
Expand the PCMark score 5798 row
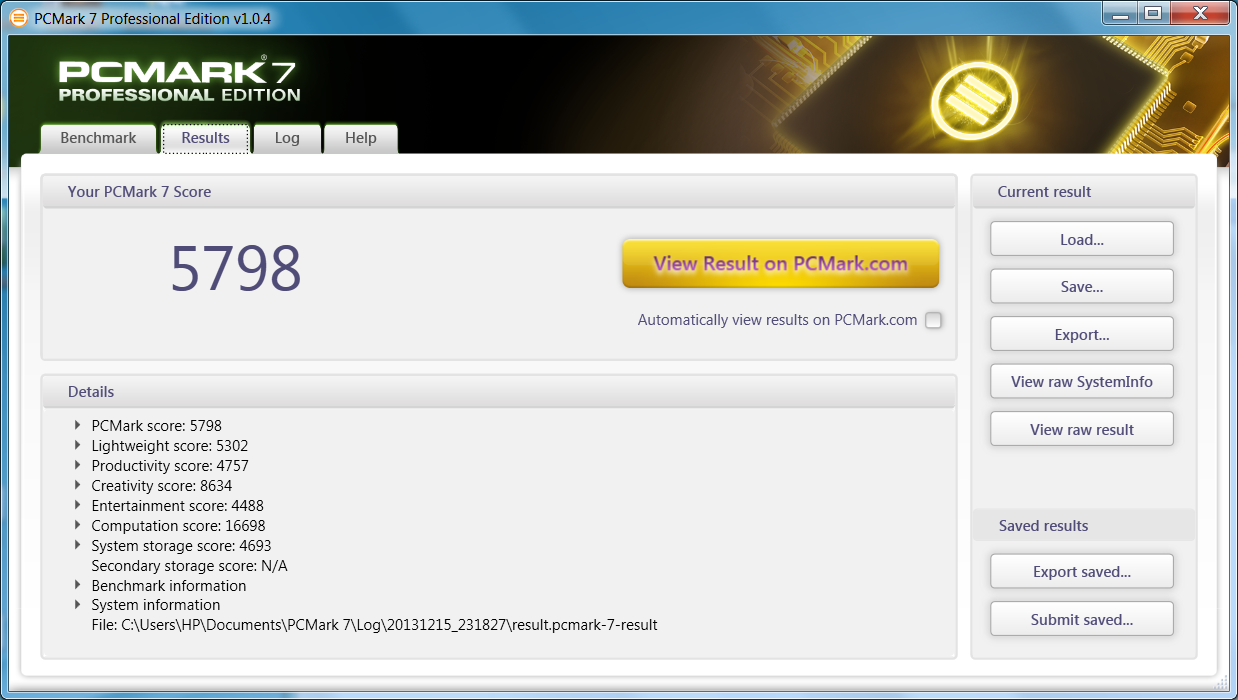(x=78, y=426)
